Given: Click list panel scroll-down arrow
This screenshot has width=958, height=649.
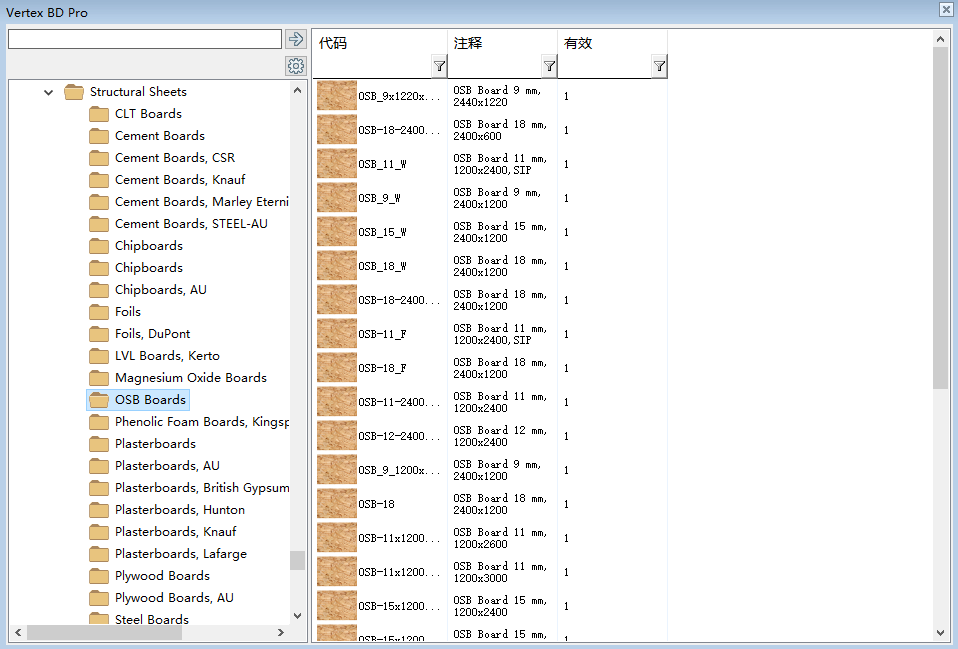Looking at the screenshot, I should point(940,633).
